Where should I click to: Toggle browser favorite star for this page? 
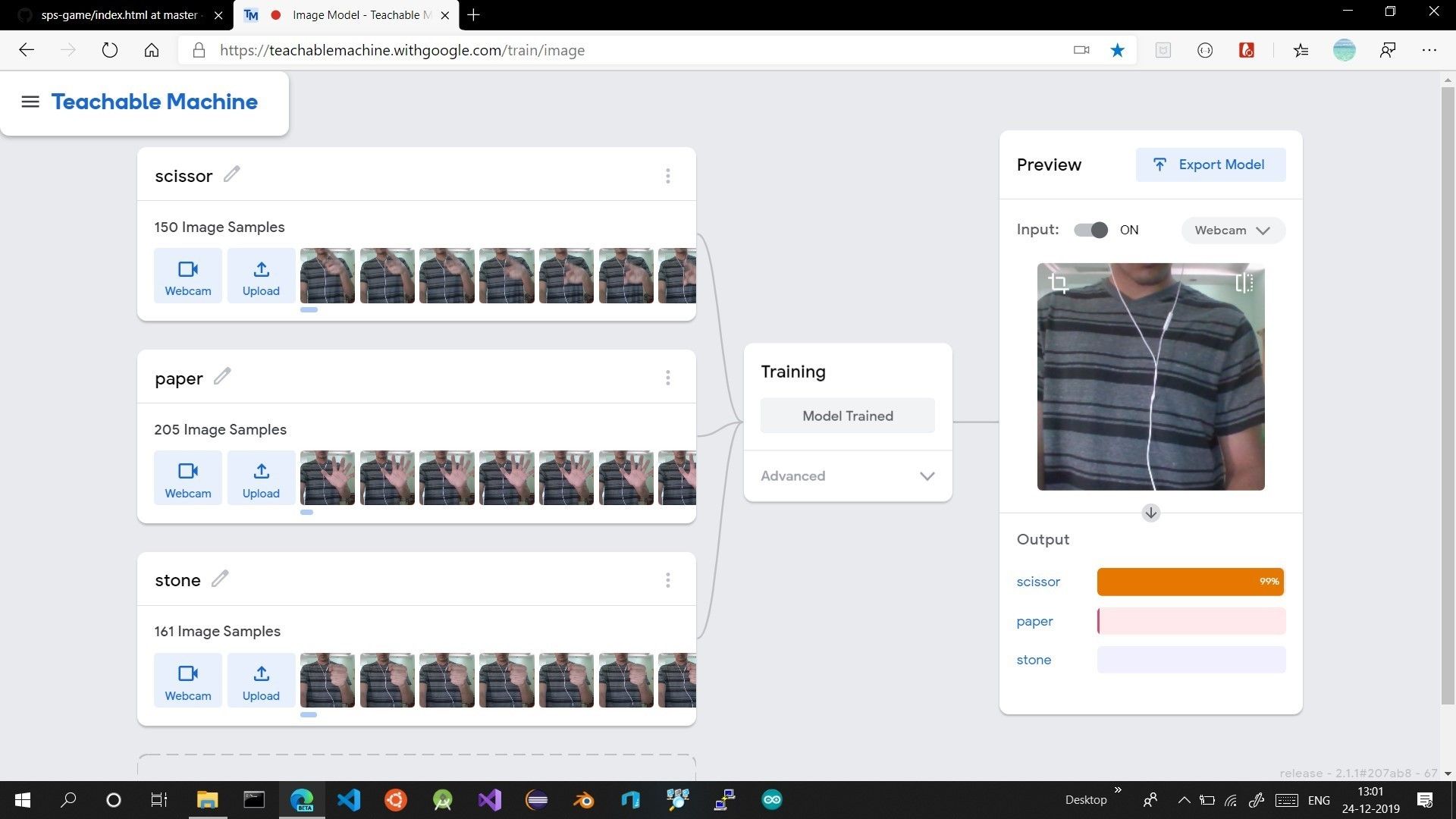tap(1117, 50)
